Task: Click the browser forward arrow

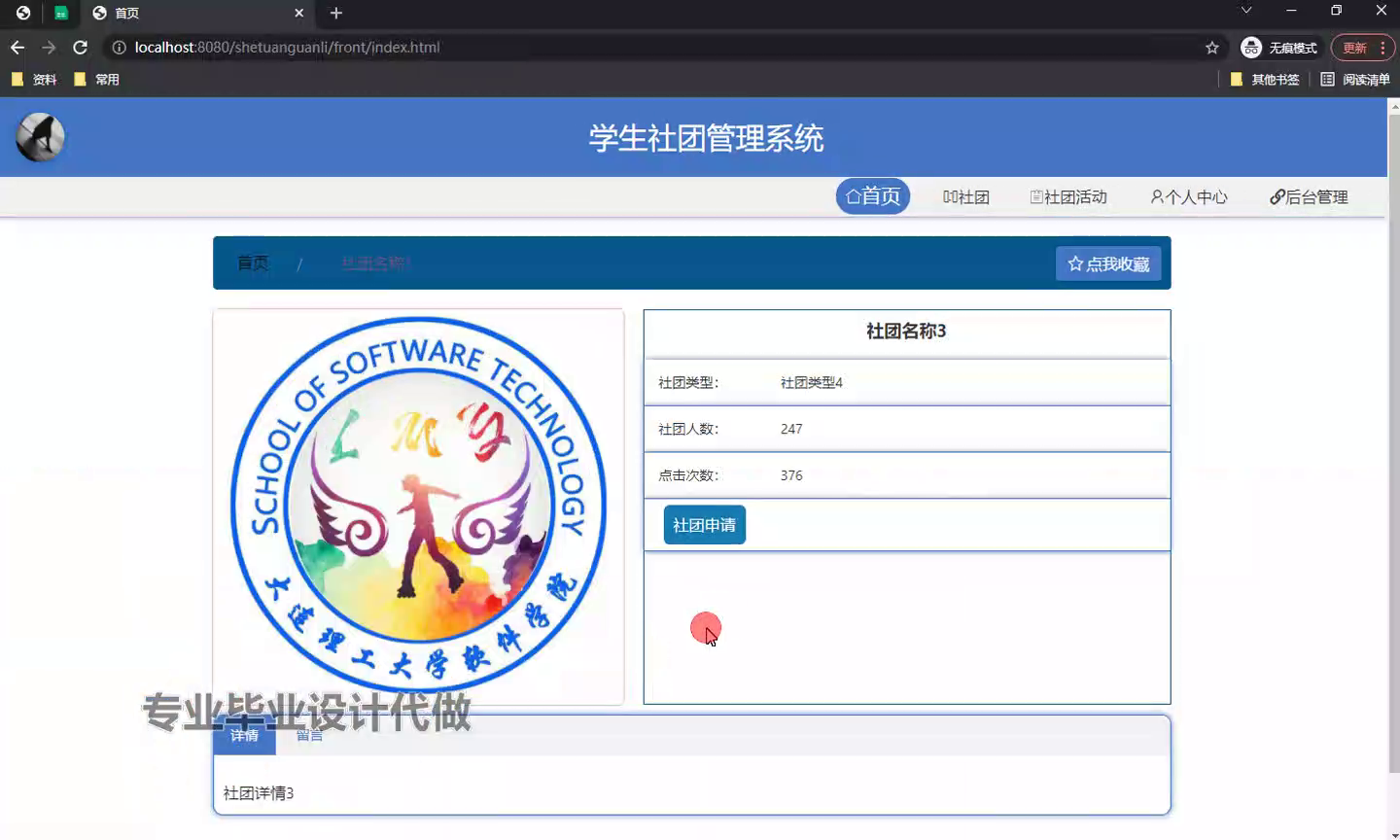Action: 49,47
